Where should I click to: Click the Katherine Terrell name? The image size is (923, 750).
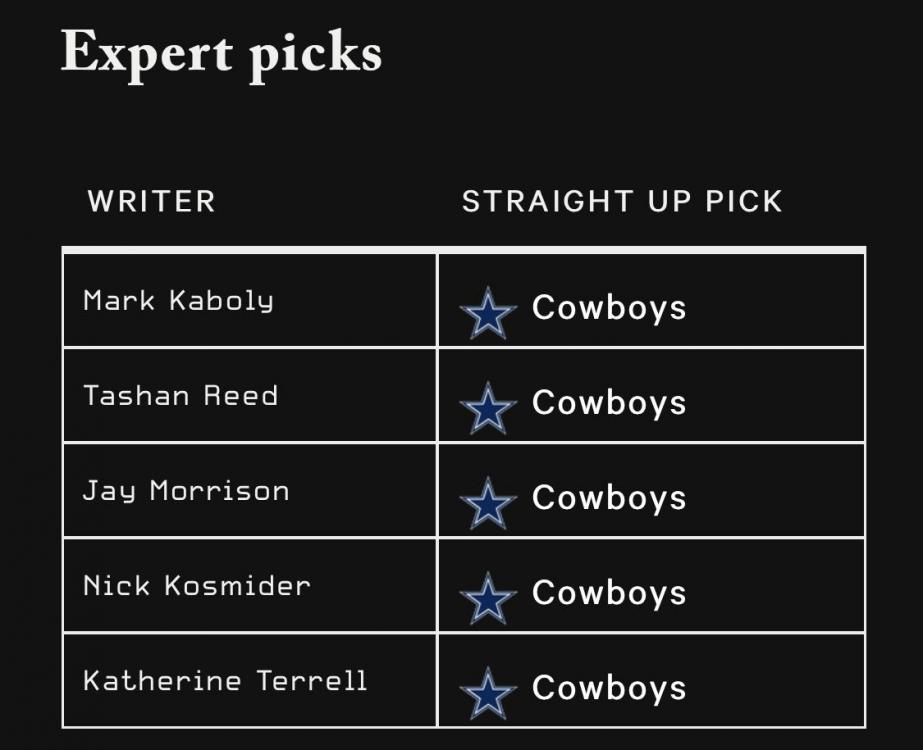(225, 681)
